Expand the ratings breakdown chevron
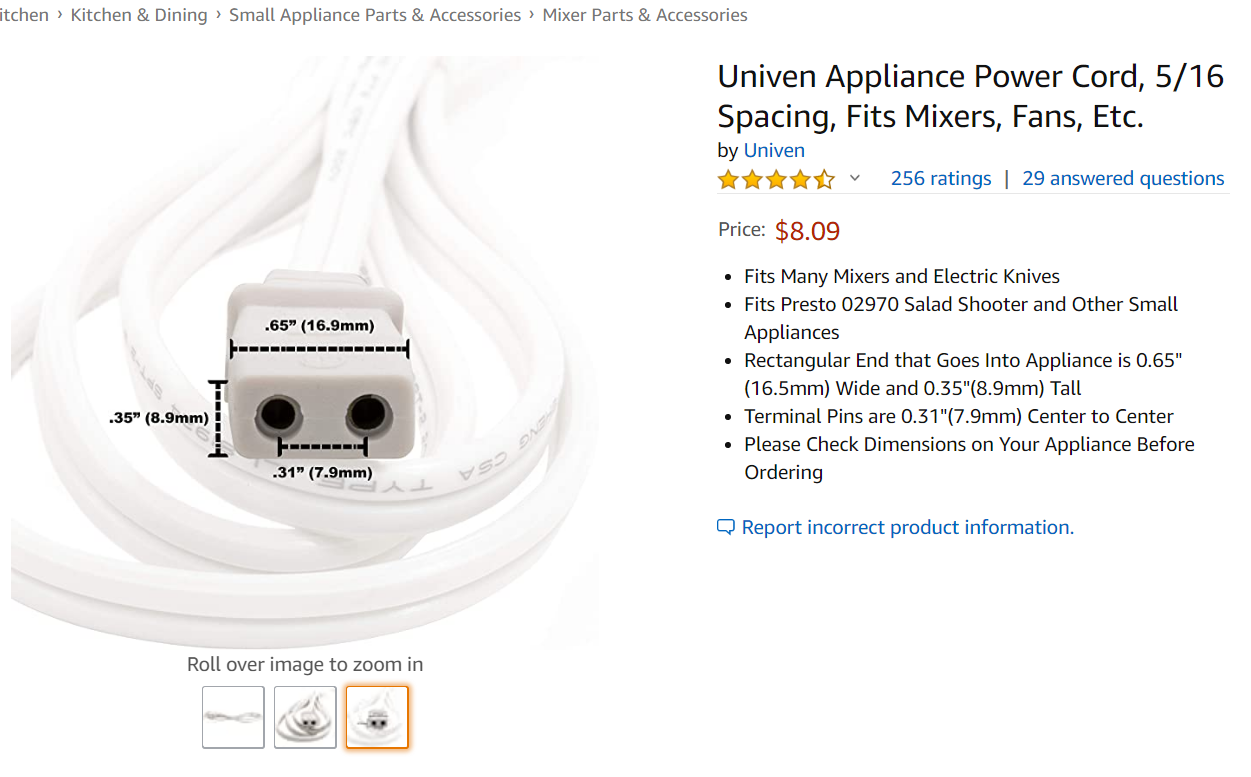The width and height of the screenshot is (1251, 777). pos(854,179)
